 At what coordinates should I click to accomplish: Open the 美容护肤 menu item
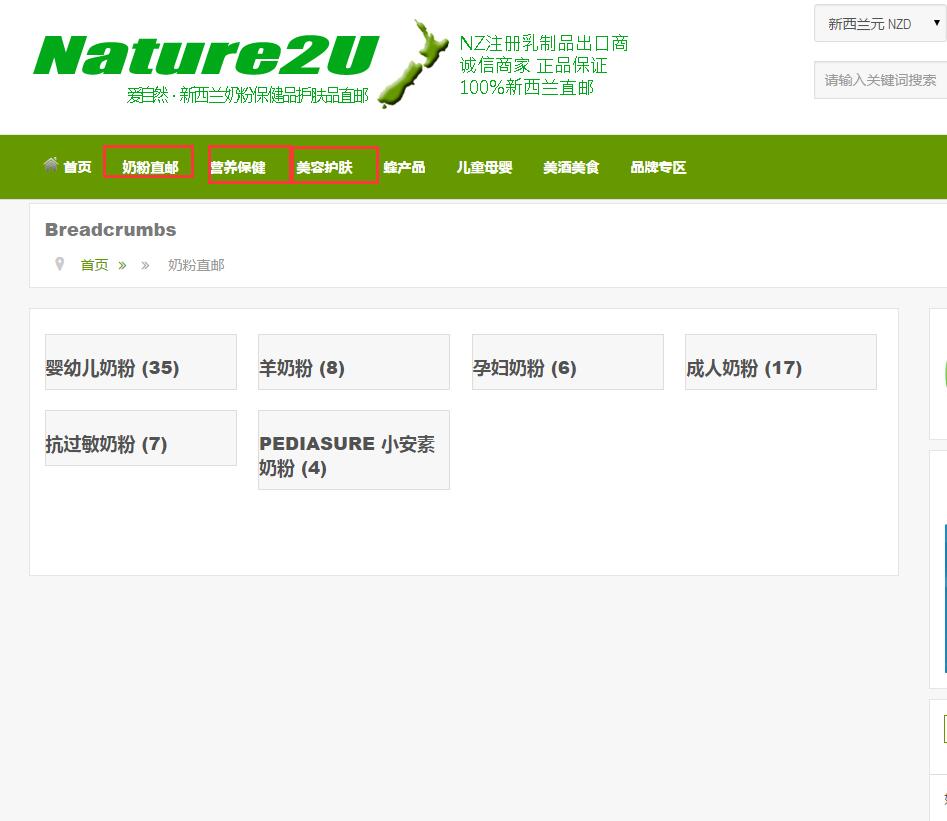324,167
